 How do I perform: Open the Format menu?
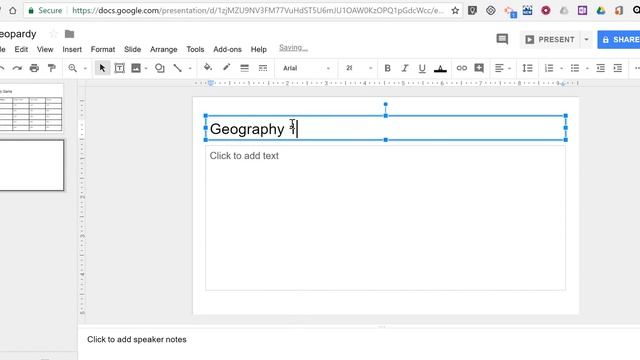pos(103,49)
